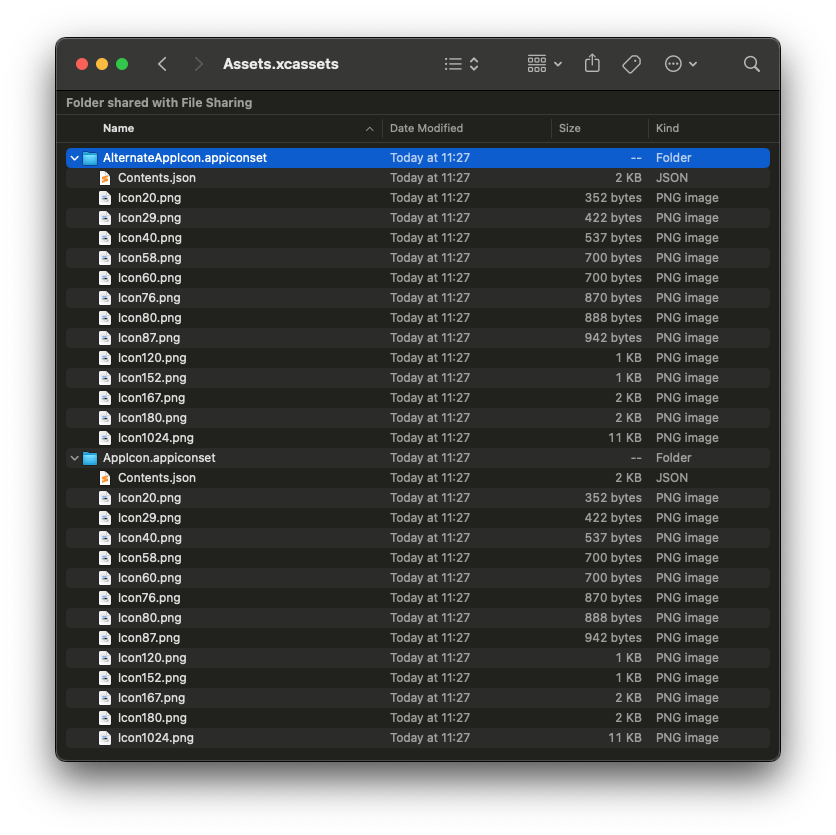The width and height of the screenshot is (836, 835).
Task: Select Icon167.png in the AlternateAppIcon folder
Action: tap(418, 398)
